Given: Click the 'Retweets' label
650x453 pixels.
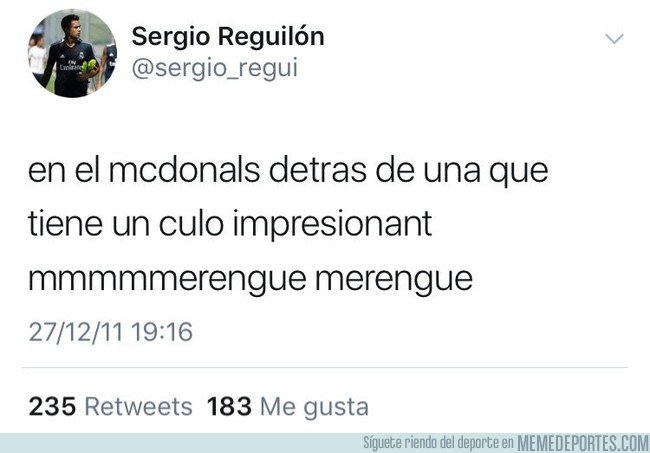Looking at the screenshot, I should click(x=138, y=407).
